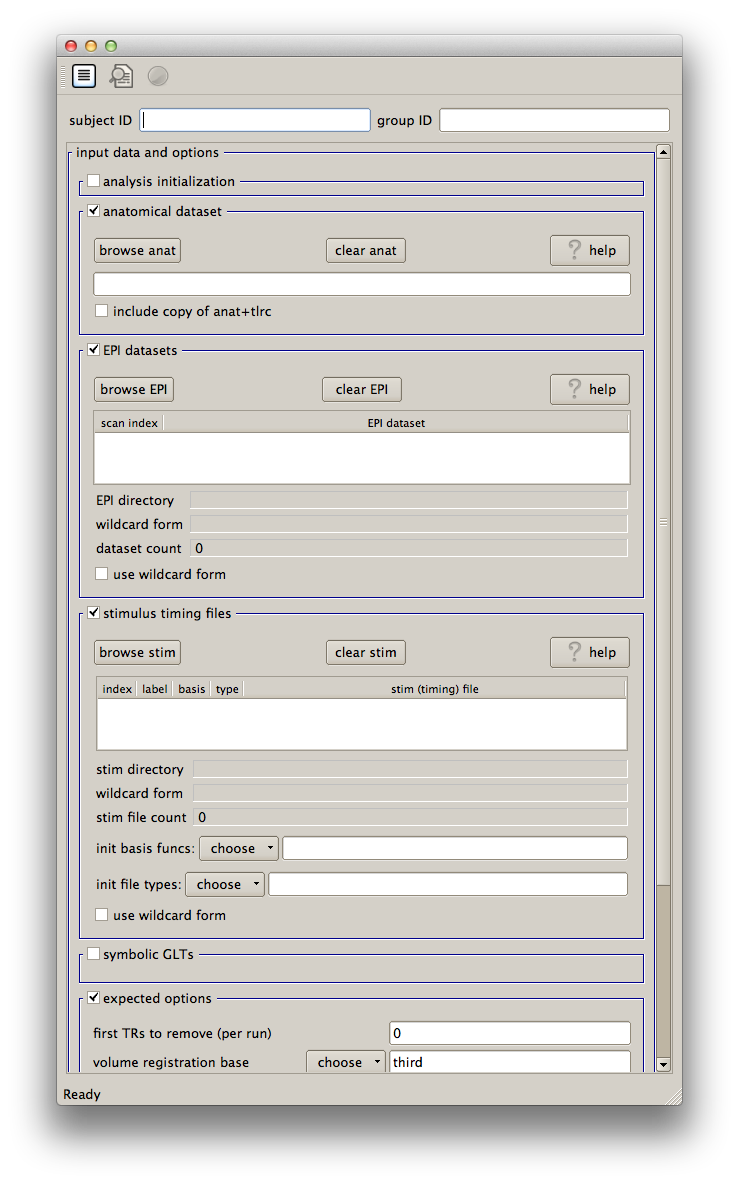Image resolution: width=739 pixels, height=1184 pixels.
Task: Open help for stimulus timing files
Action: [590, 652]
